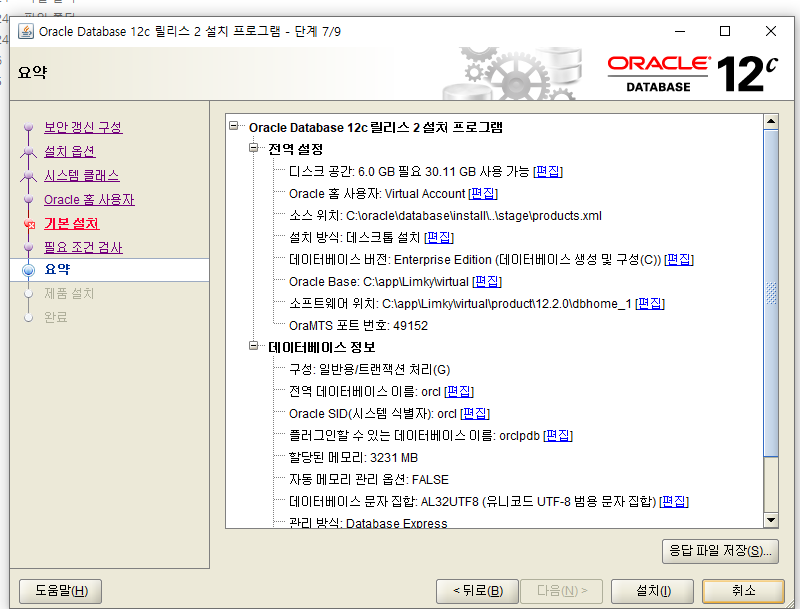Image resolution: width=800 pixels, height=609 pixels.
Task: Edit the 디스크 공간 setting
Action: [x=547, y=171]
